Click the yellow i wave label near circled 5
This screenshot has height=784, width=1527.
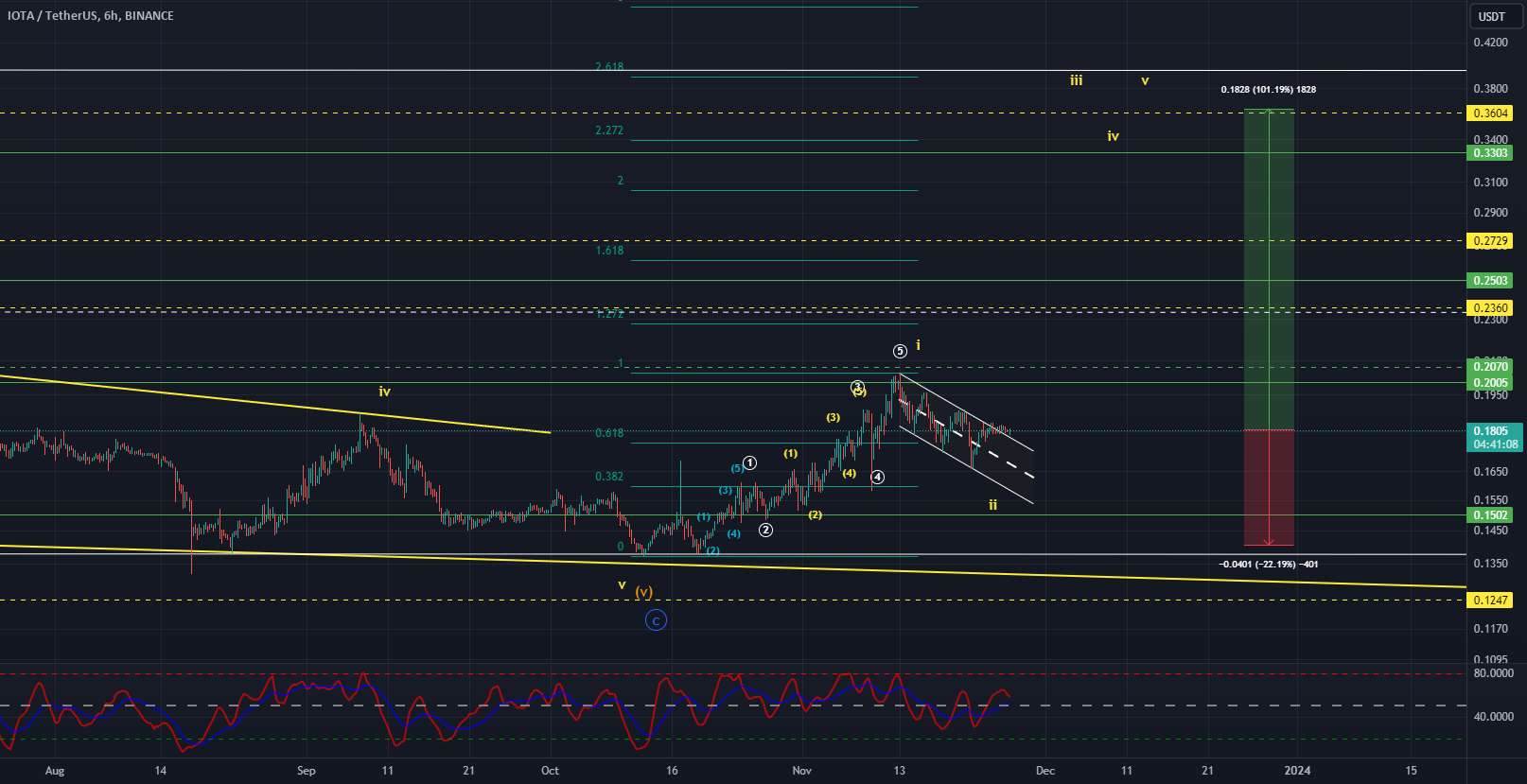[918, 345]
